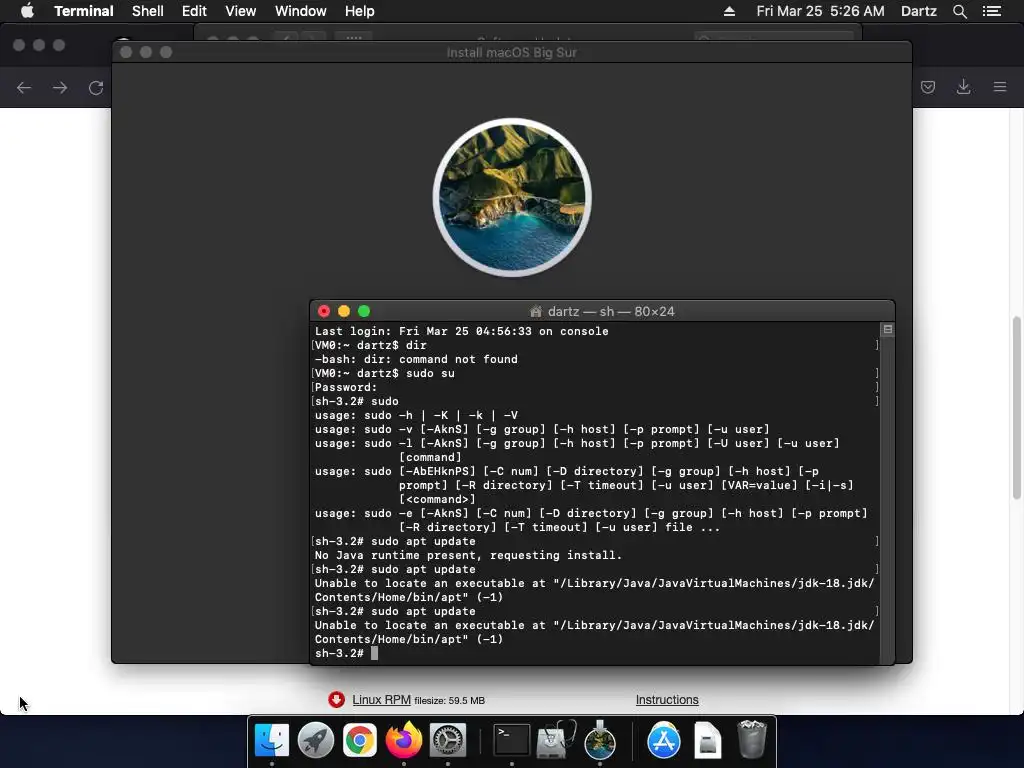Open Firefox from the Dock
The image size is (1024, 768).
point(404,739)
